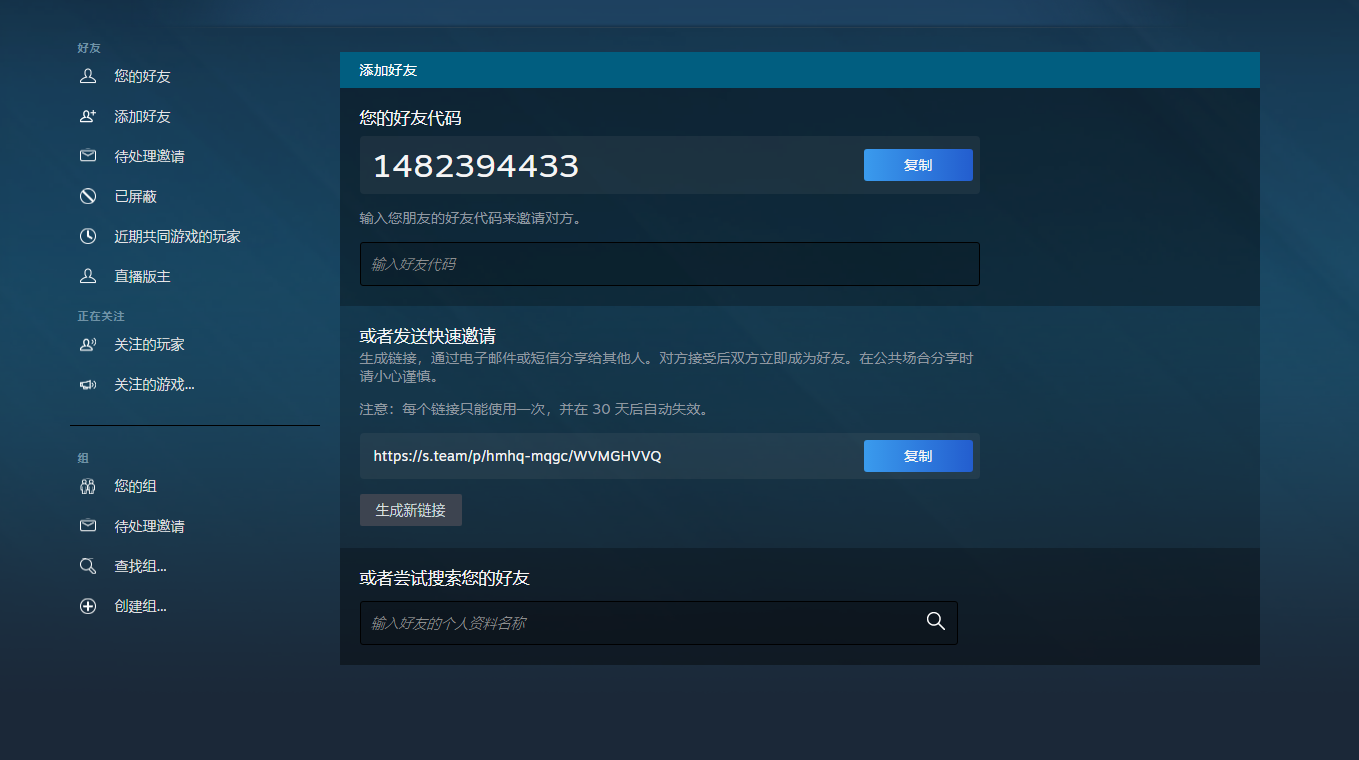The image size is (1359, 760).
Task: Click friend code 1482394433
Action: pos(476,165)
